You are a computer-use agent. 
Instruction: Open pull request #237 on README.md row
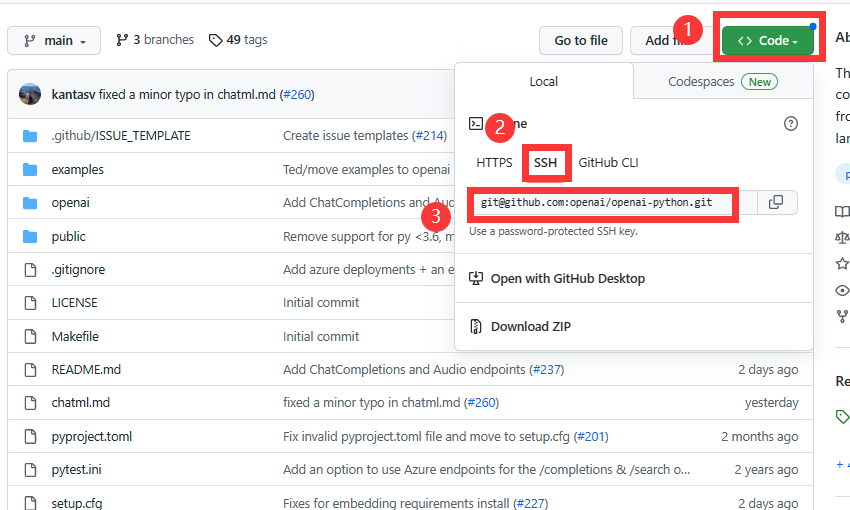coord(546,370)
